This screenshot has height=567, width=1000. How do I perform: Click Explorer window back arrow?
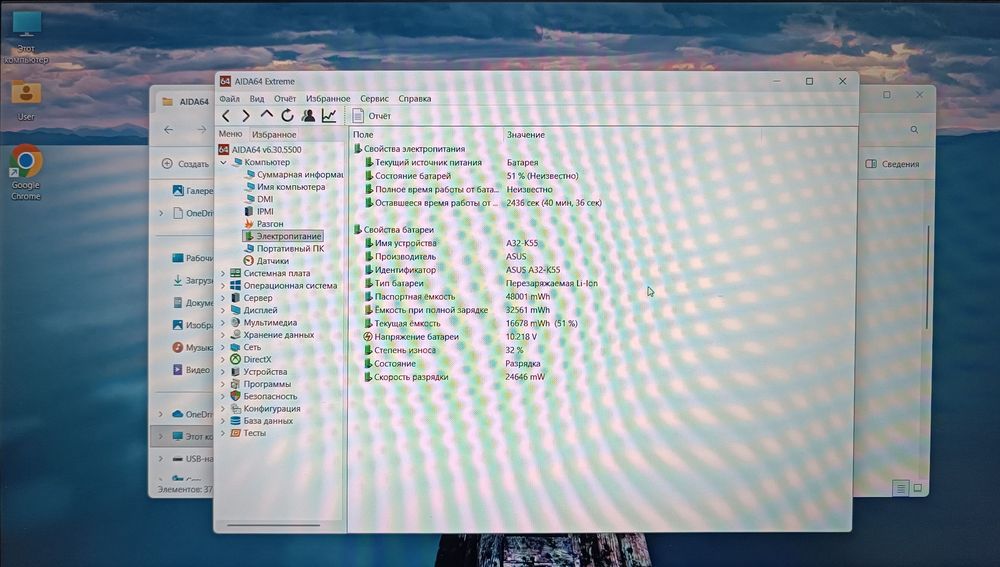[168, 129]
